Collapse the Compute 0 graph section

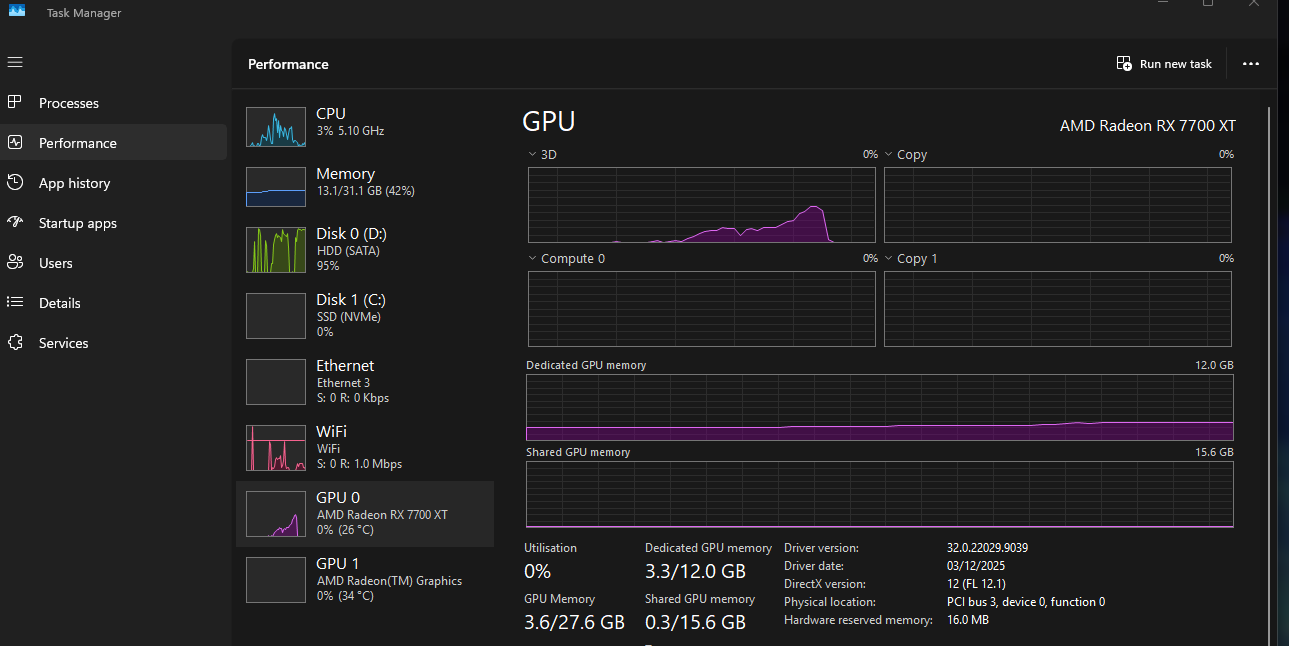531,257
